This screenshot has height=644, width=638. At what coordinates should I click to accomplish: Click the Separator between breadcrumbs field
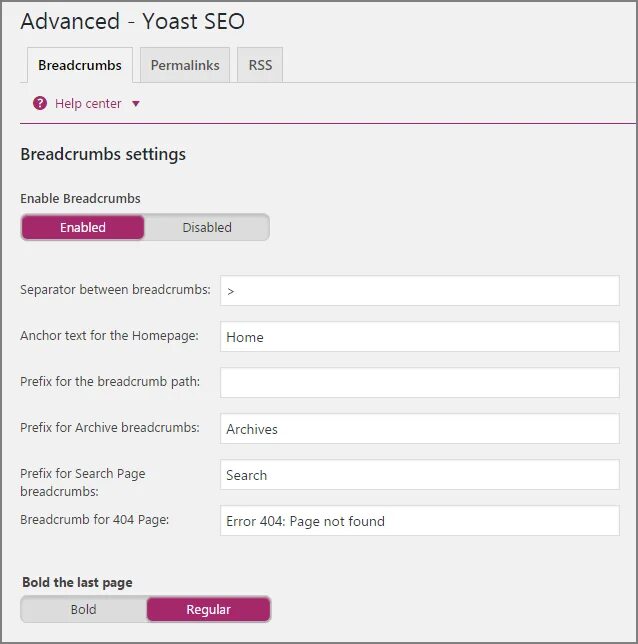click(420, 291)
